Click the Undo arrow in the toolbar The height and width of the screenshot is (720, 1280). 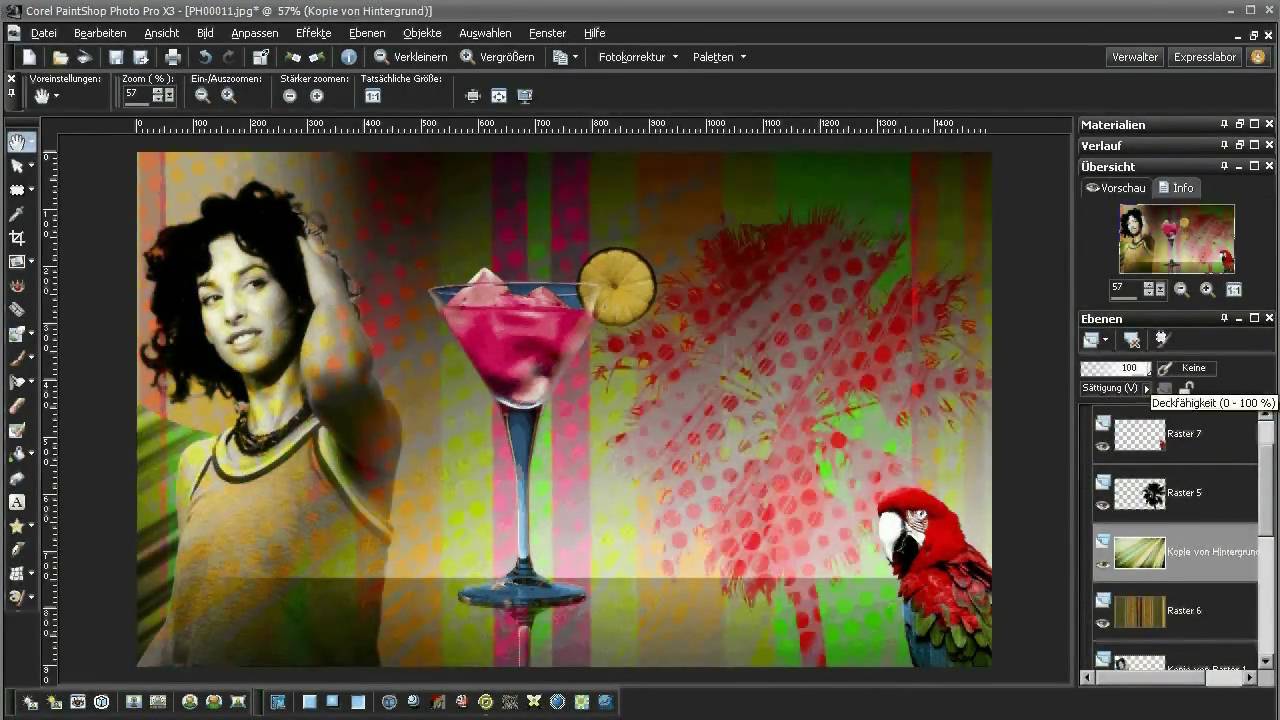pyautogui.click(x=205, y=57)
